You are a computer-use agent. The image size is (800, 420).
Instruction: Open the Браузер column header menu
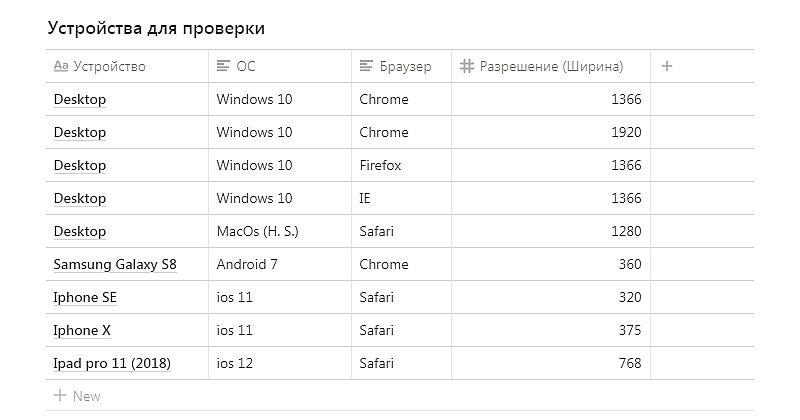402,66
